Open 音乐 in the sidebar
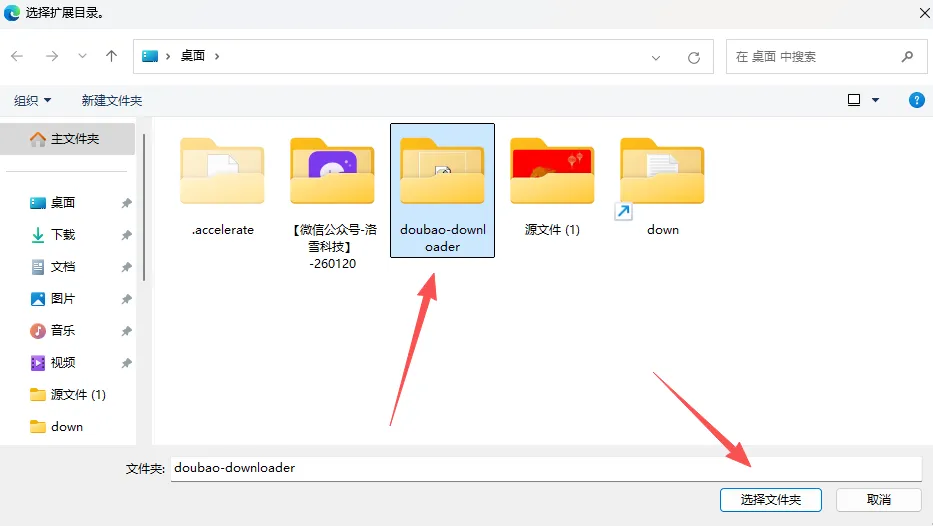933x526 pixels. coord(62,331)
